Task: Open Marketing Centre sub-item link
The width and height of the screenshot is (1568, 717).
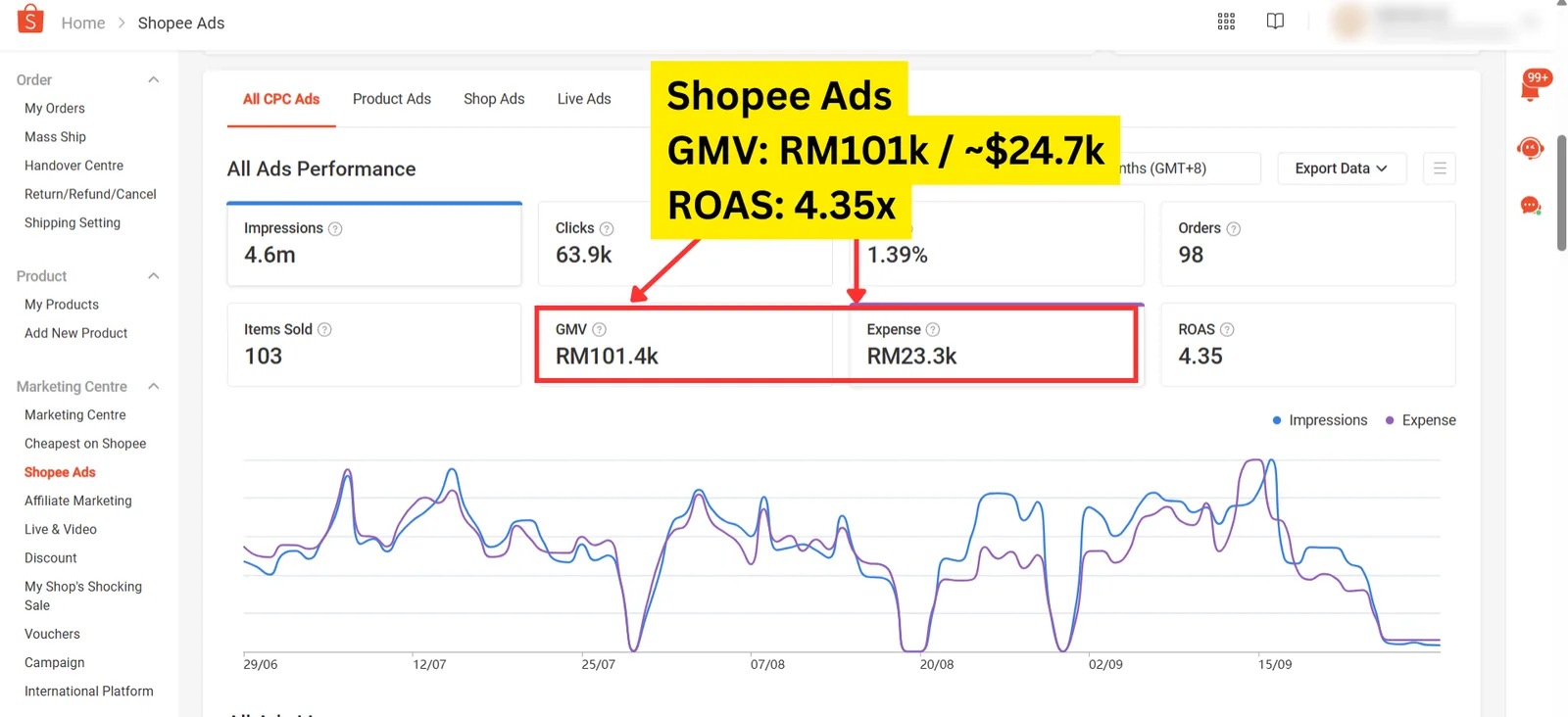Action: tap(75, 415)
